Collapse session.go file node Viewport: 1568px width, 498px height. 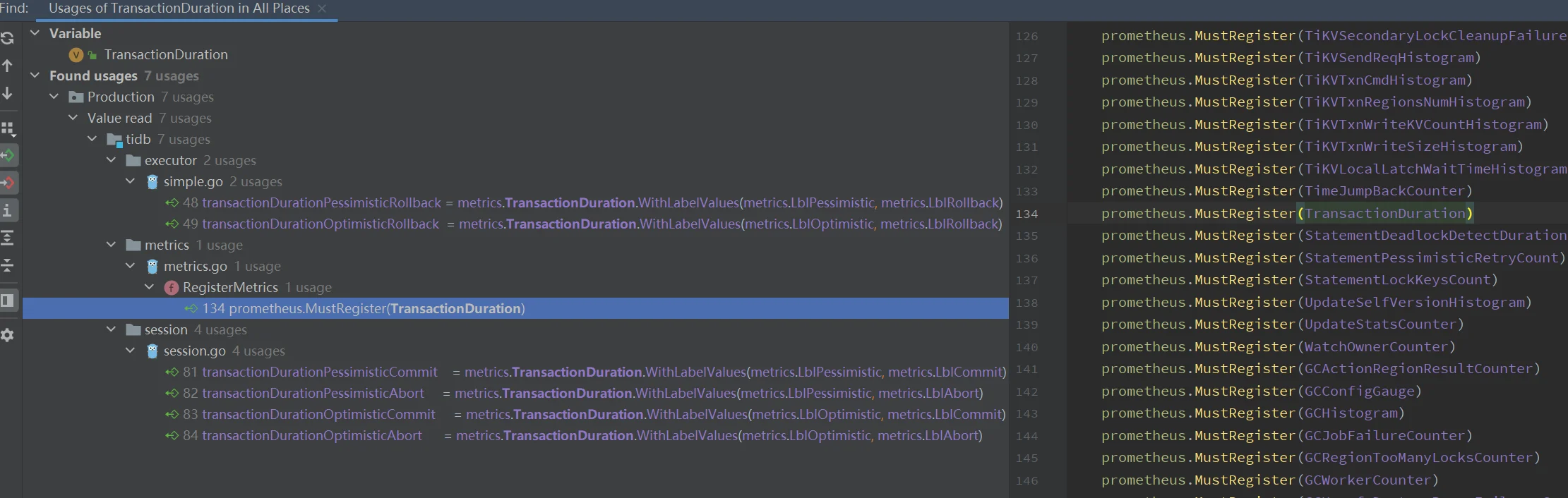coord(130,350)
